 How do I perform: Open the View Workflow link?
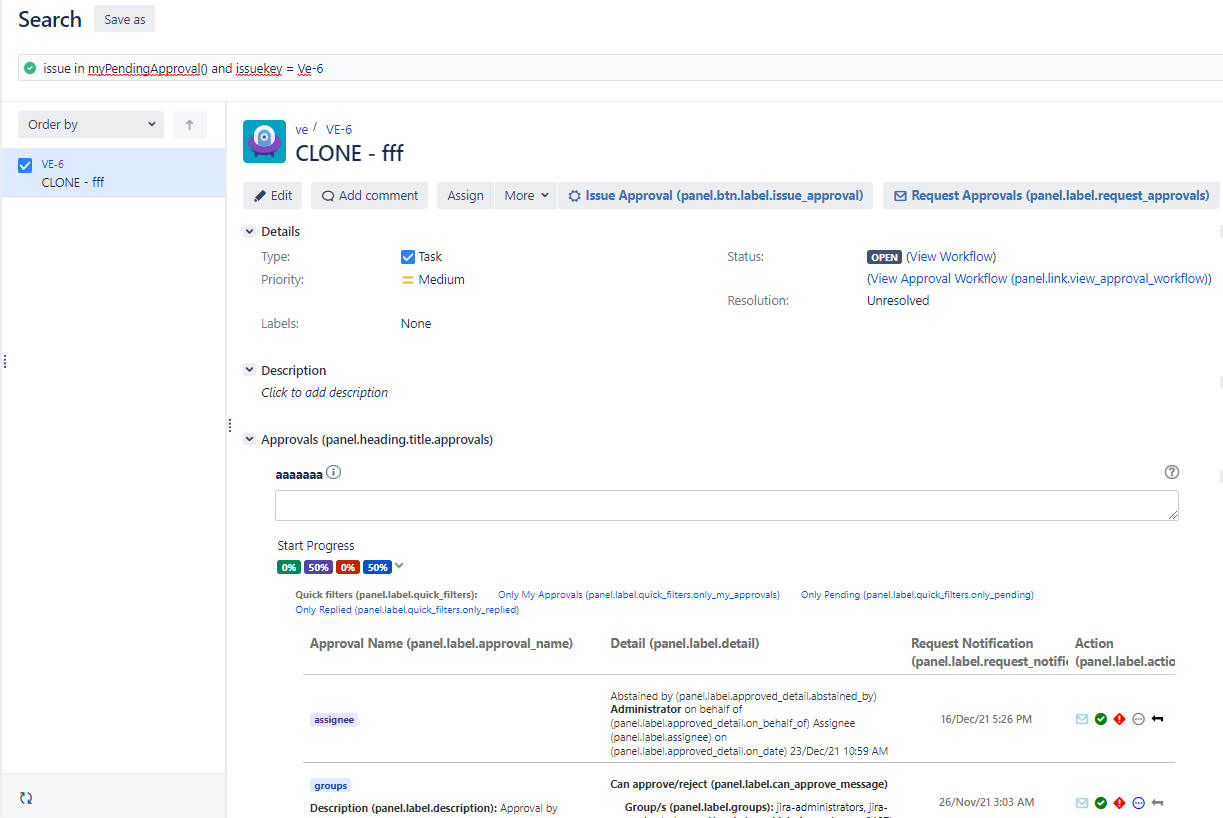(951, 257)
